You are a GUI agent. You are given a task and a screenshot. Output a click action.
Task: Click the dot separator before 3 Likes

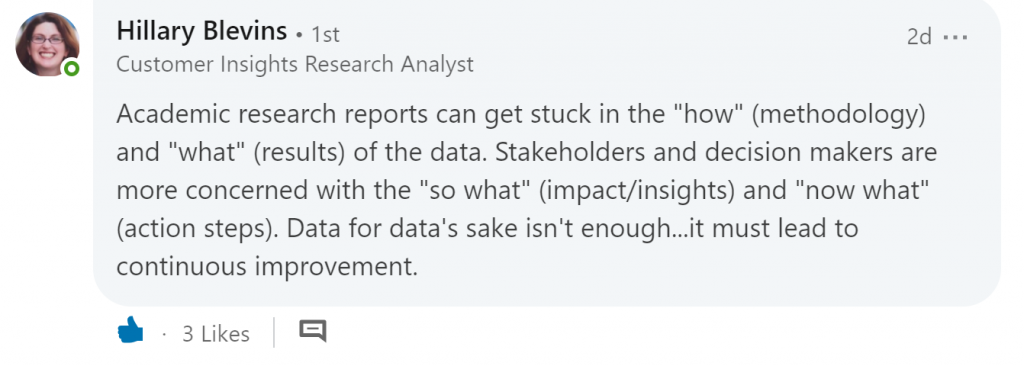click(163, 335)
